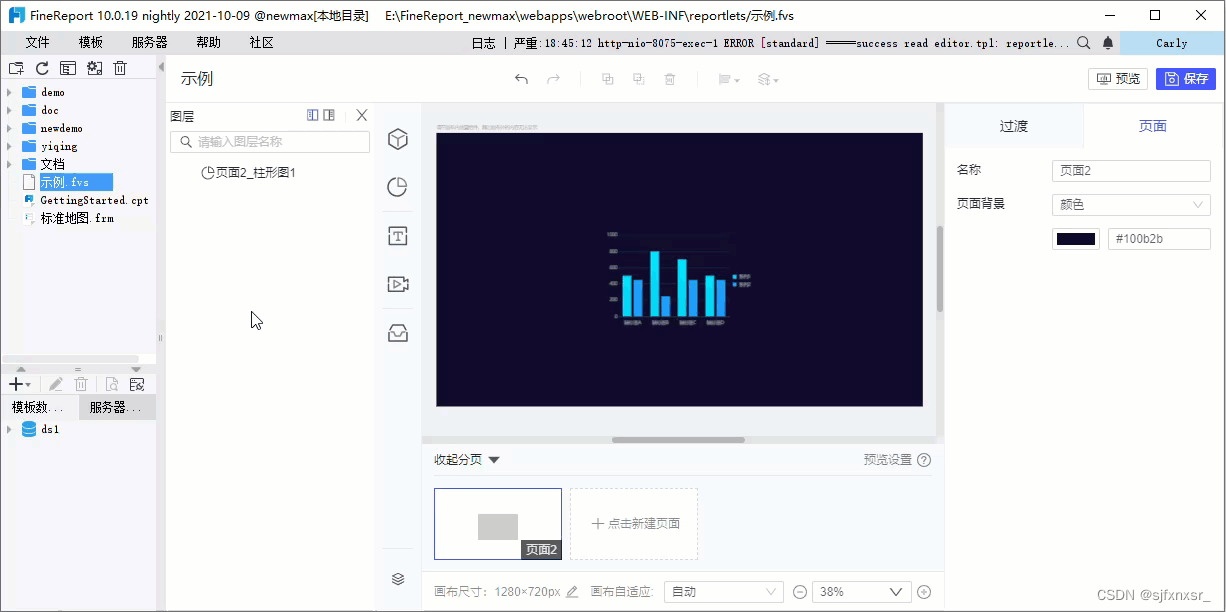Switch to the 过渡 transition tab
The height and width of the screenshot is (612, 1226).
[1014, 126]
